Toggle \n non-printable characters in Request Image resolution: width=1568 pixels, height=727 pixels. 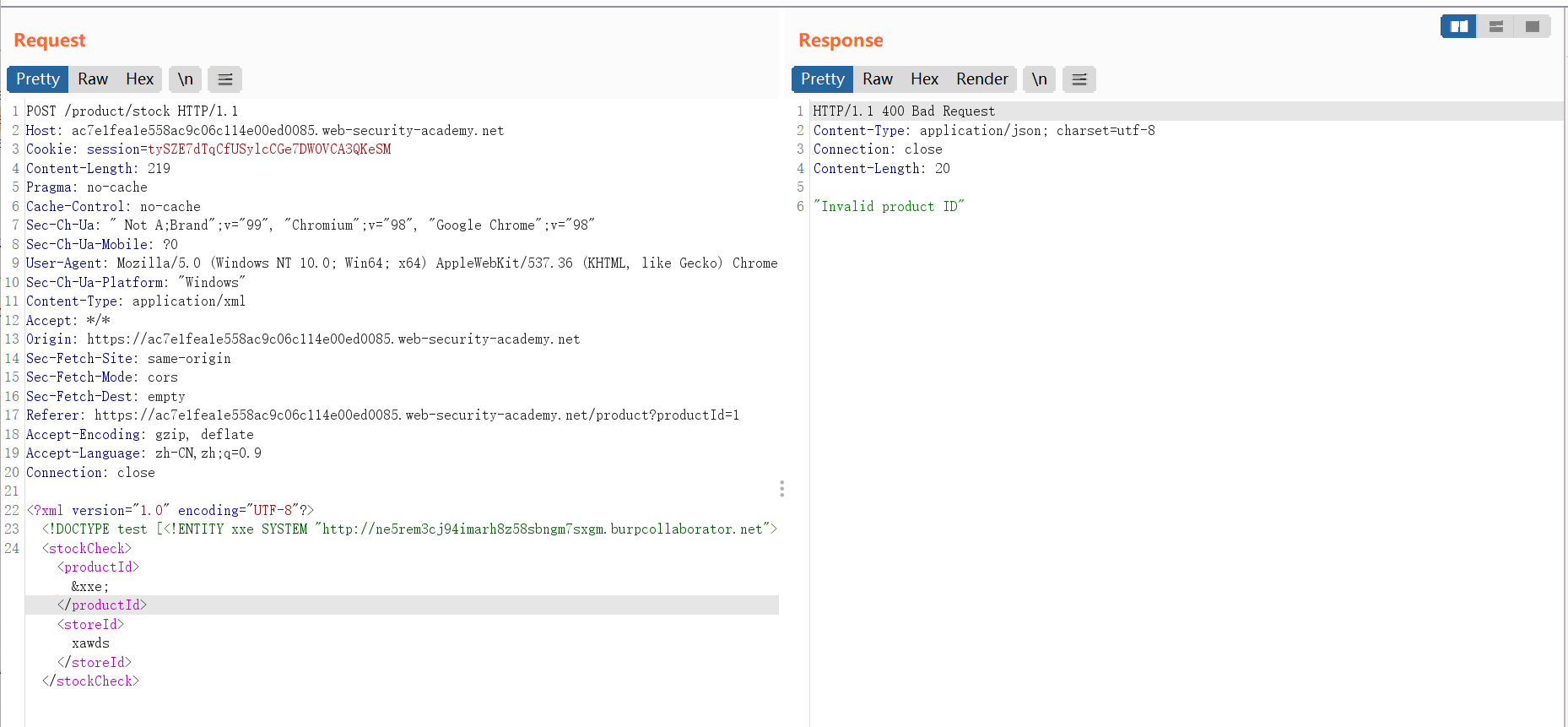(x=185, y=79)
